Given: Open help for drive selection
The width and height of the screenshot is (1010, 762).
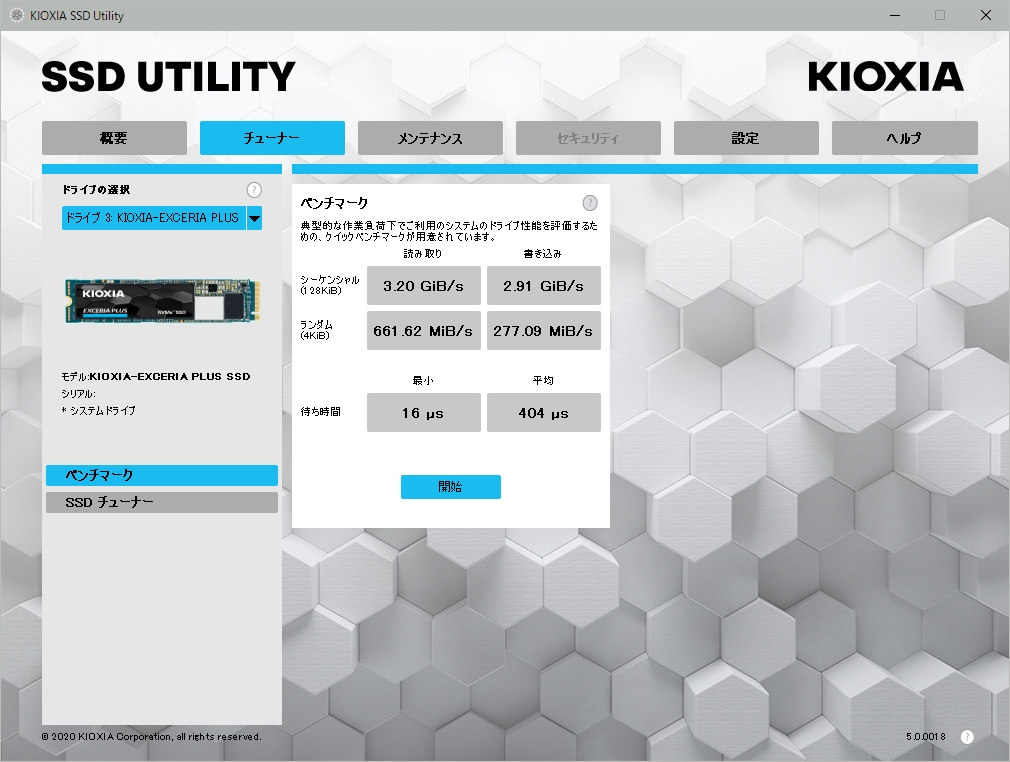Looking at the screenshot, I should (x=254, y=189).
